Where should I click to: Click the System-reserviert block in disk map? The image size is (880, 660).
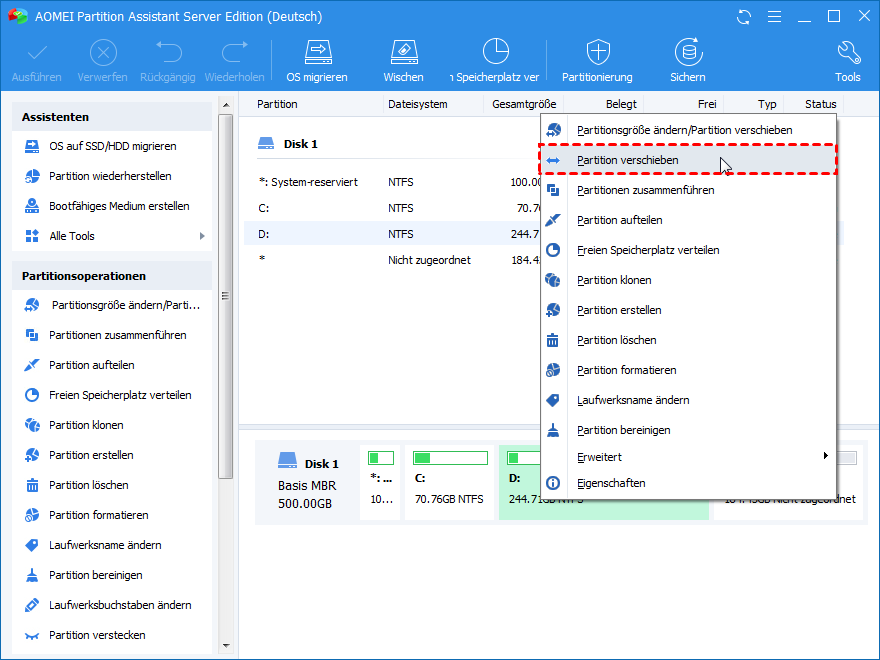click(x=381, y=483)
